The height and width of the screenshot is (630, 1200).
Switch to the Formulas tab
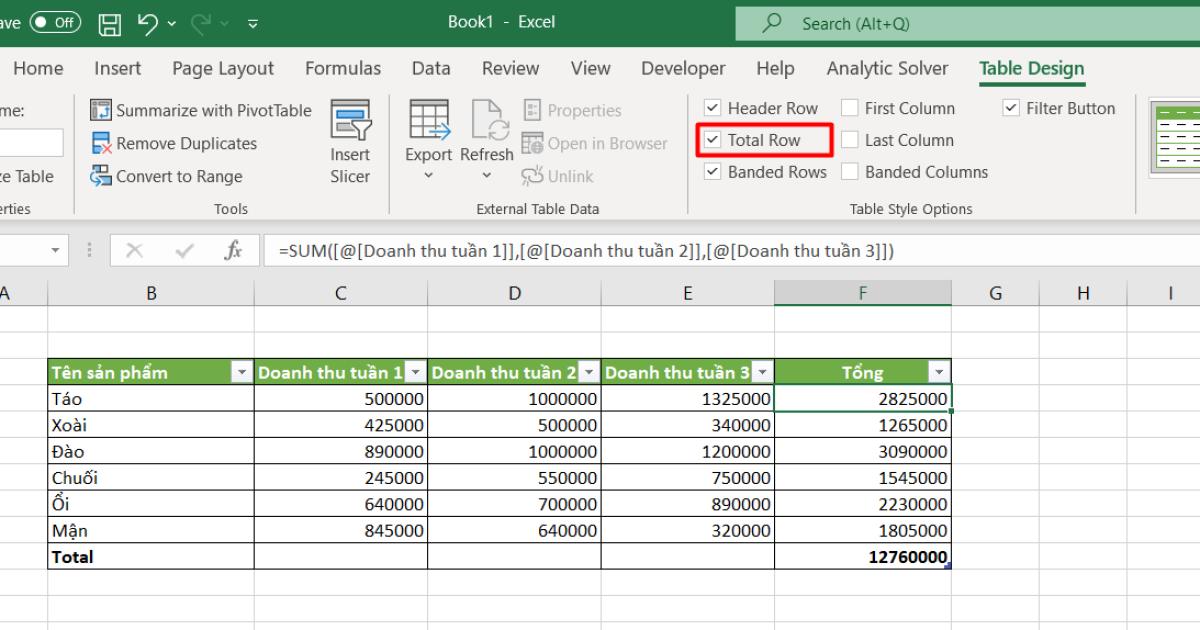(342, 68)
